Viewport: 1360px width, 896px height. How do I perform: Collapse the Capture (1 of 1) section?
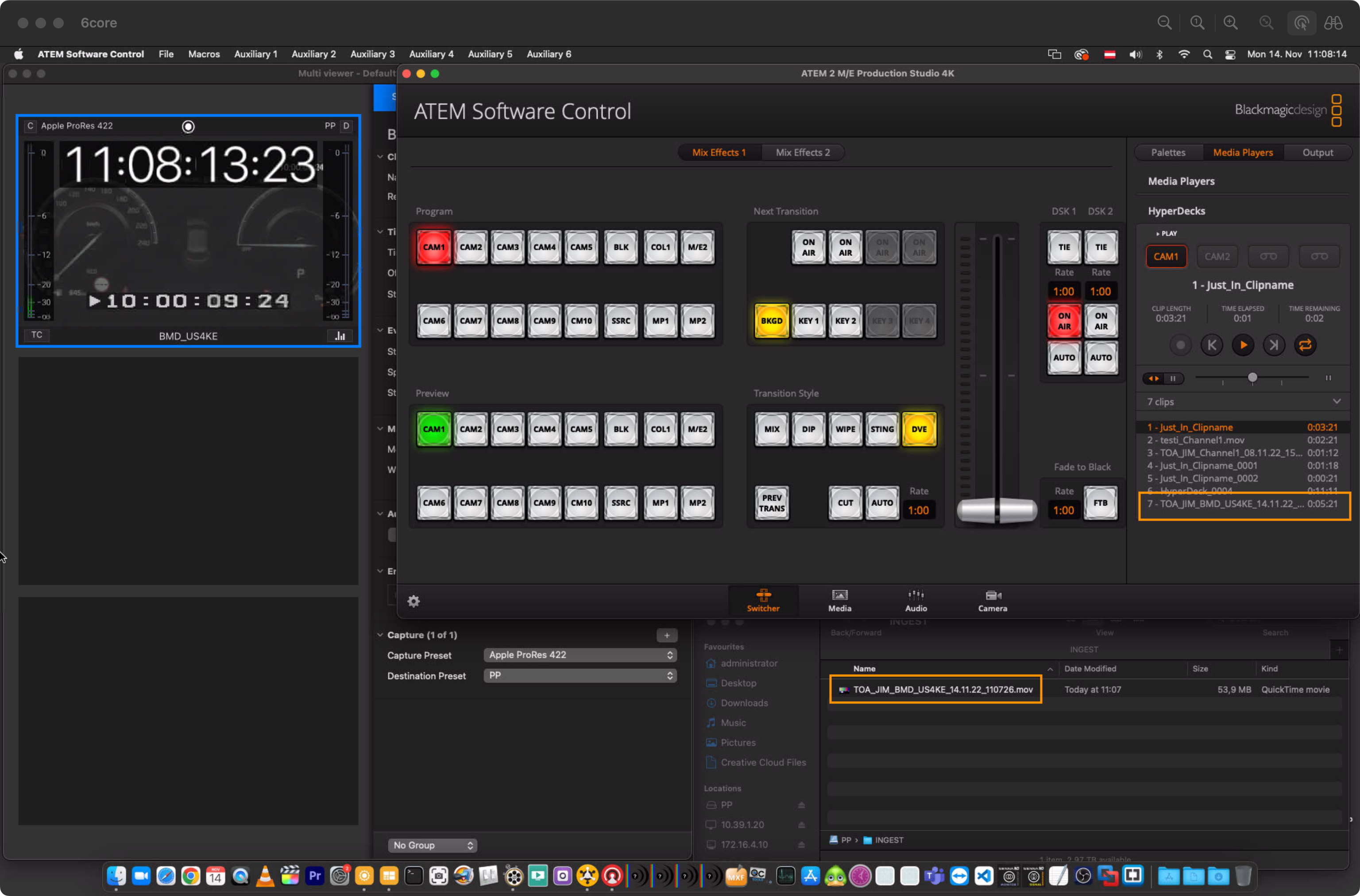click(380, 635)
